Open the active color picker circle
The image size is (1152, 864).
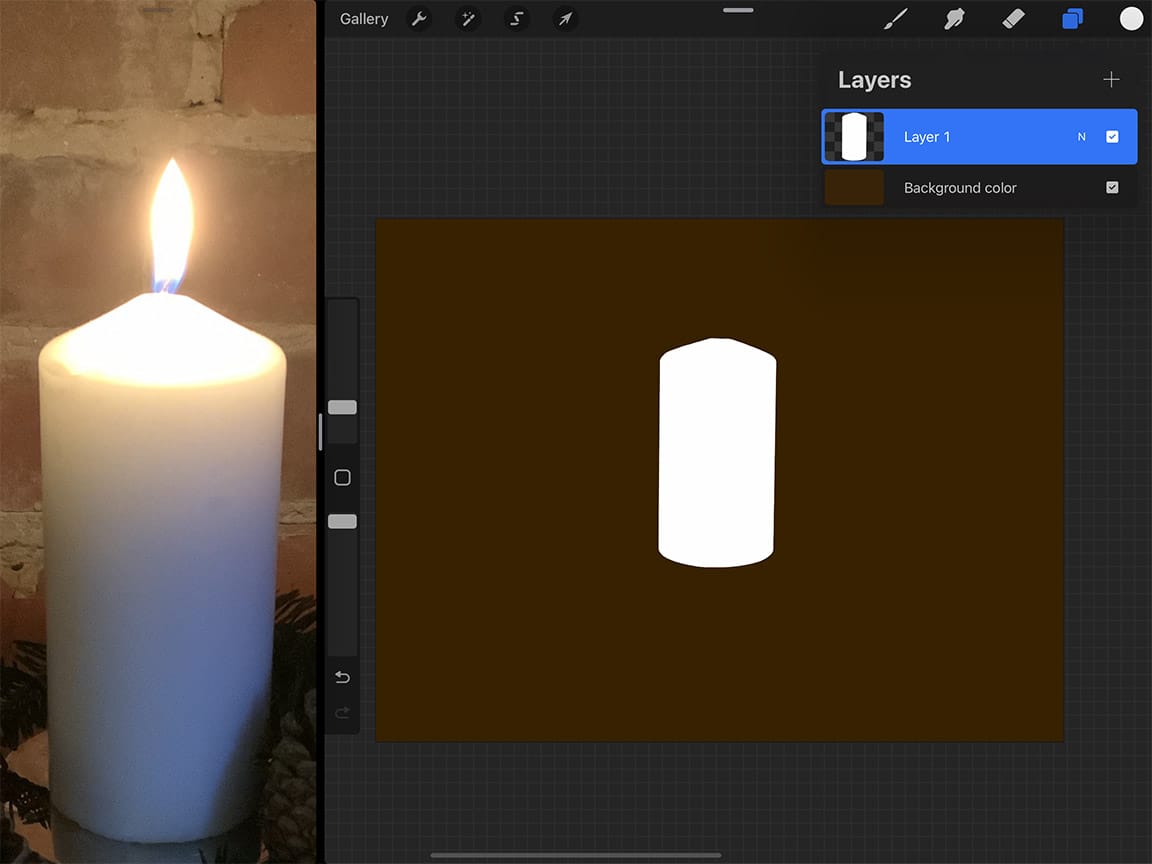[1130, 18]
